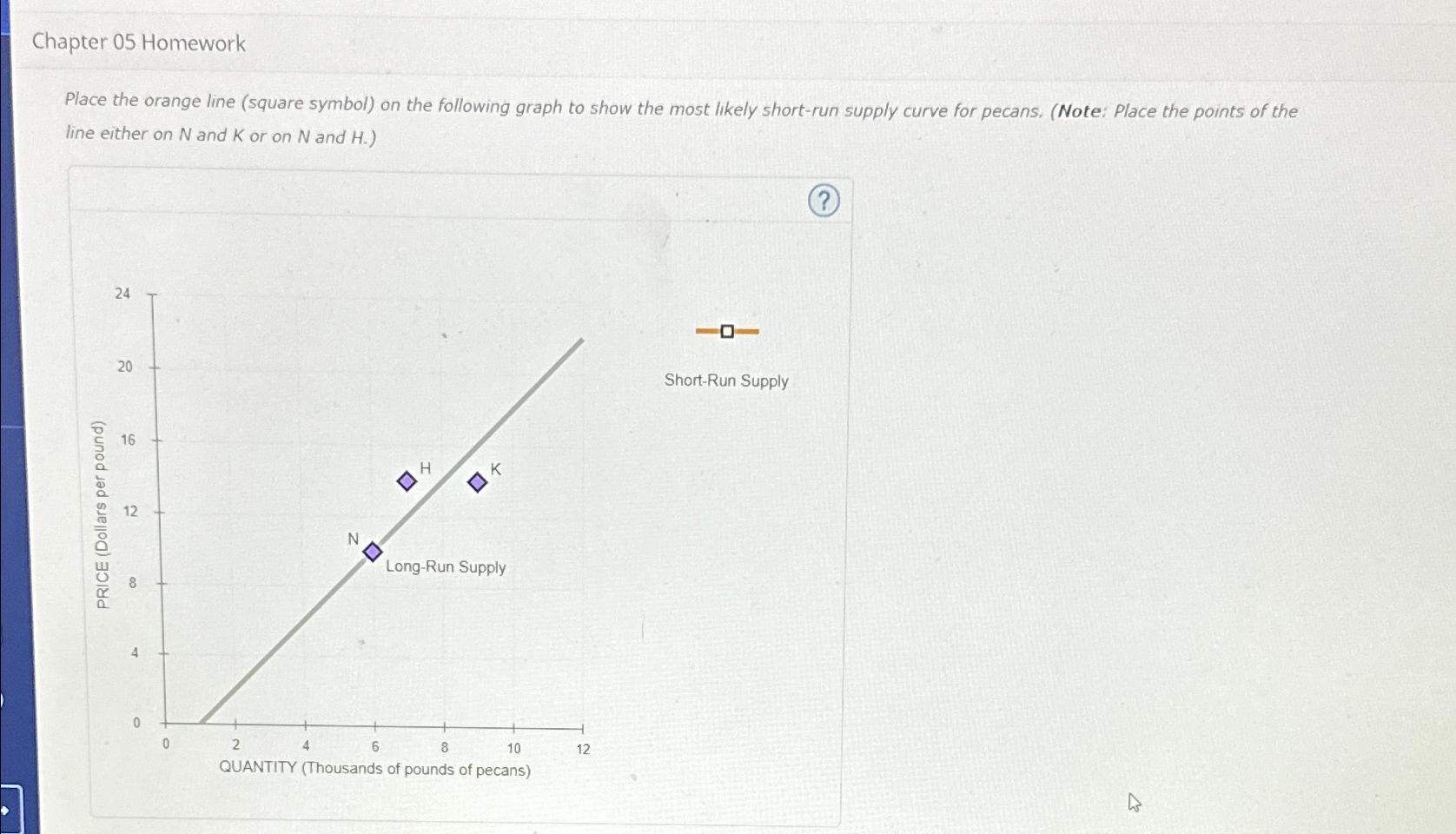Screen dimensions: 1456x834
Task: Open the left blue sidebar panel
Action: coord(9,417)
